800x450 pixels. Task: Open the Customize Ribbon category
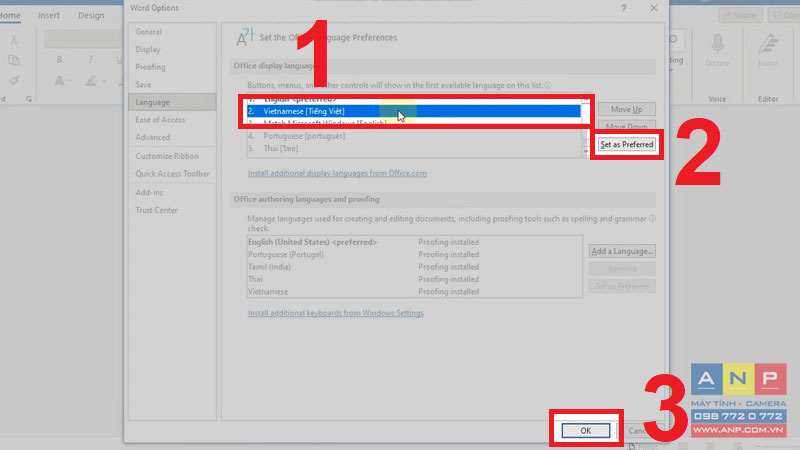[167, 156]
